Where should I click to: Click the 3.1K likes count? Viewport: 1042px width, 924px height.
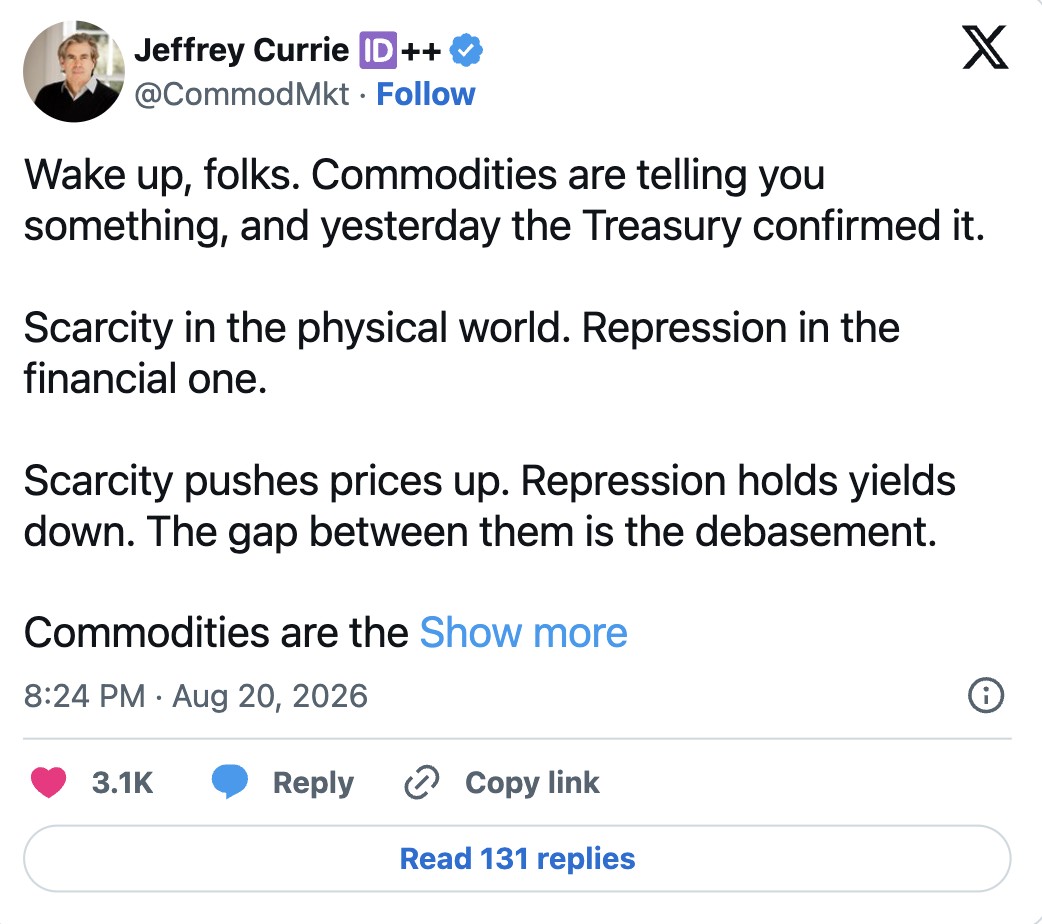[122, 782]
